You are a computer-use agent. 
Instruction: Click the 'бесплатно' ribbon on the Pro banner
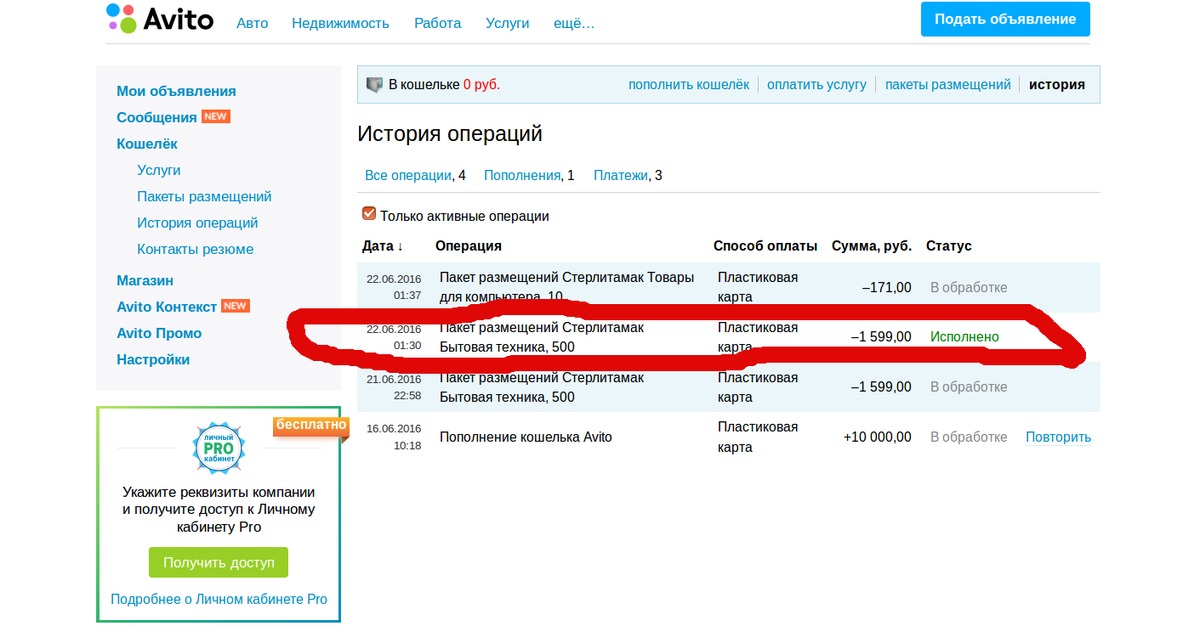coord(311,426)
